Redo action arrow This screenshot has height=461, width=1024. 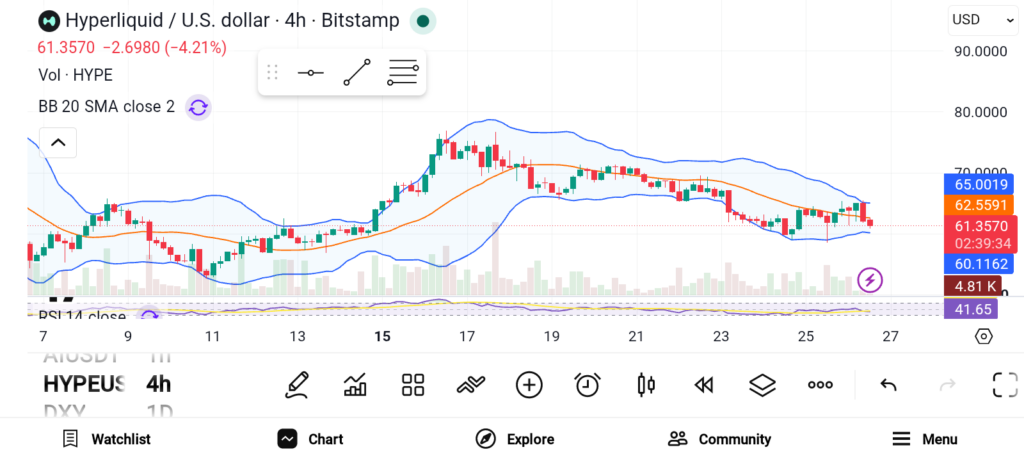point(947,385)
